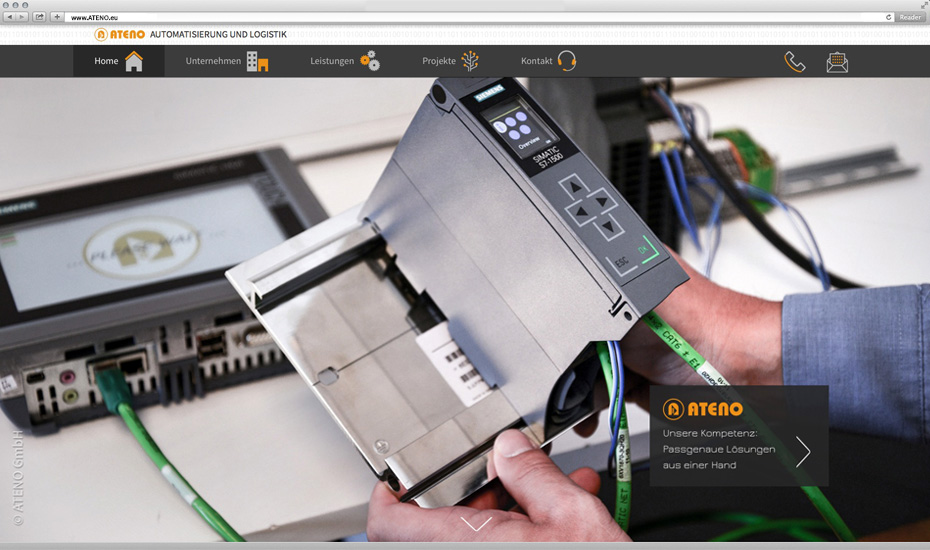This screenshot has width=930, height=550.
Task: Click the ATENO logo in header
Action: point(120,34)
